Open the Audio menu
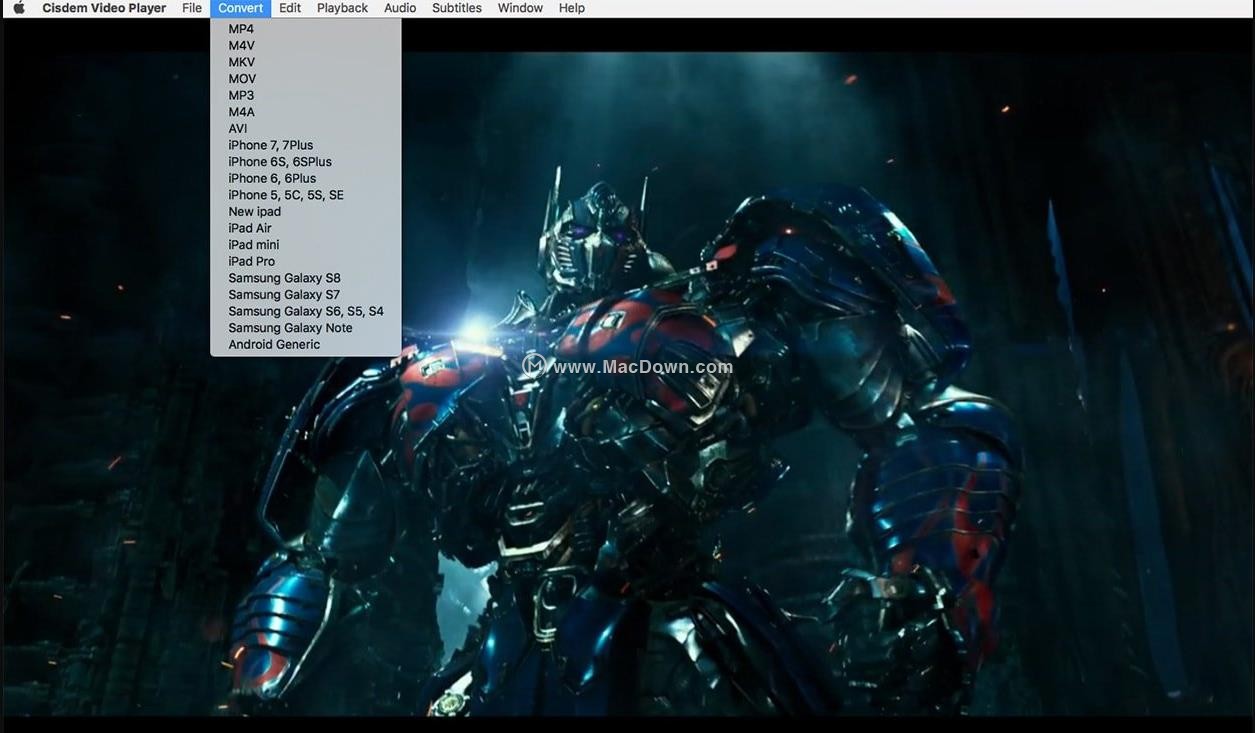Viewport: 1255px width, 733px height. [400, 8]
